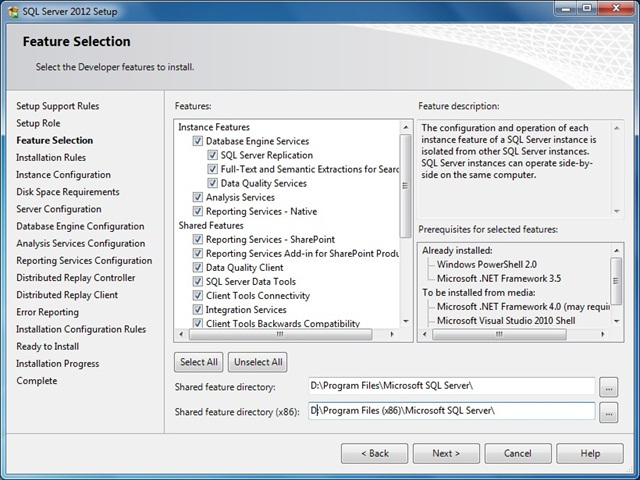The width and height of the screenshot is (640, 480).
Task: Browse for Shared feature directory
Action: click(x=609, y=387)
